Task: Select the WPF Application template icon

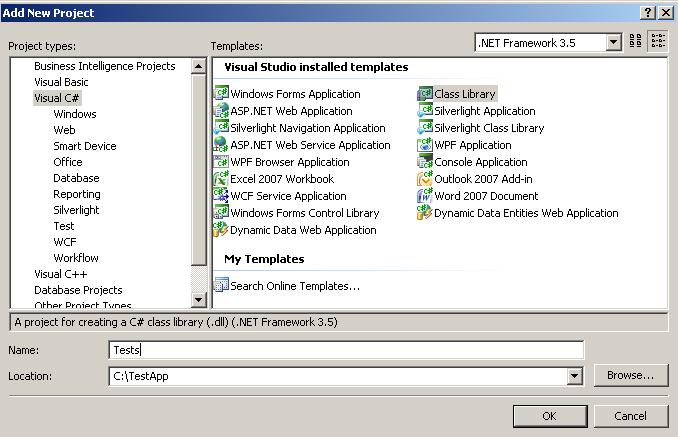Action: tap(425, 144)
